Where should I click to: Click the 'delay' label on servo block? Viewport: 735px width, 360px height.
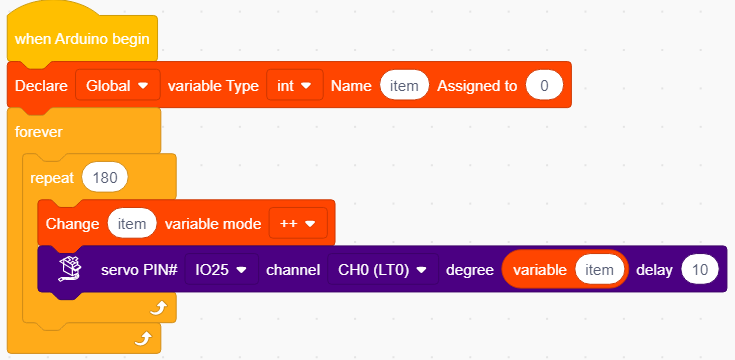click(x=654, y=270)
